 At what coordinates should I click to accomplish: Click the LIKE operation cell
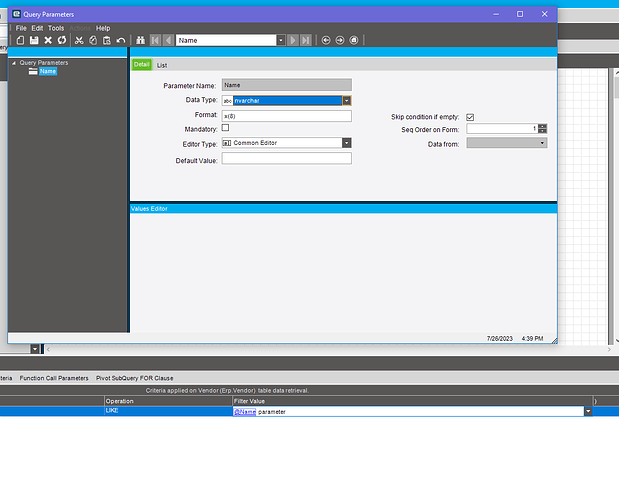168,411
